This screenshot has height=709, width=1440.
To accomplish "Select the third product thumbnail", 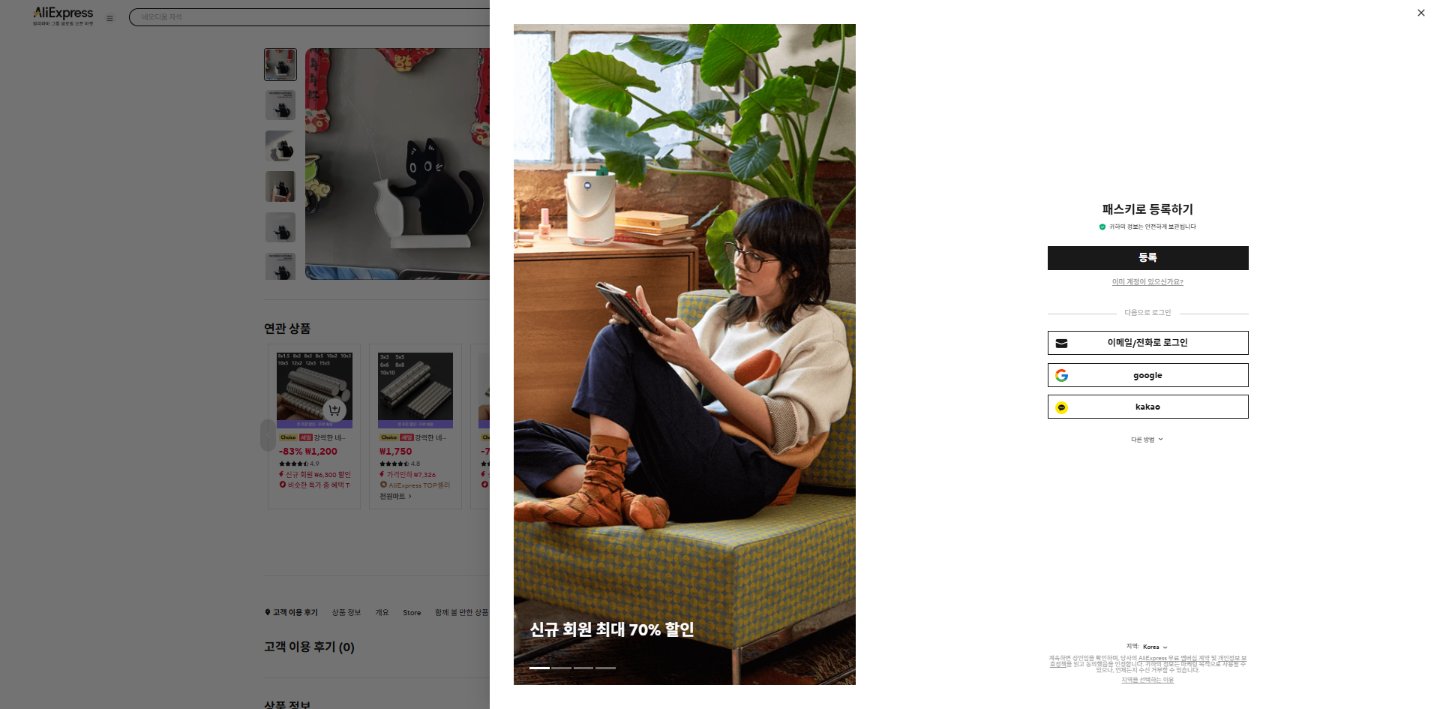I will point(280,146).
